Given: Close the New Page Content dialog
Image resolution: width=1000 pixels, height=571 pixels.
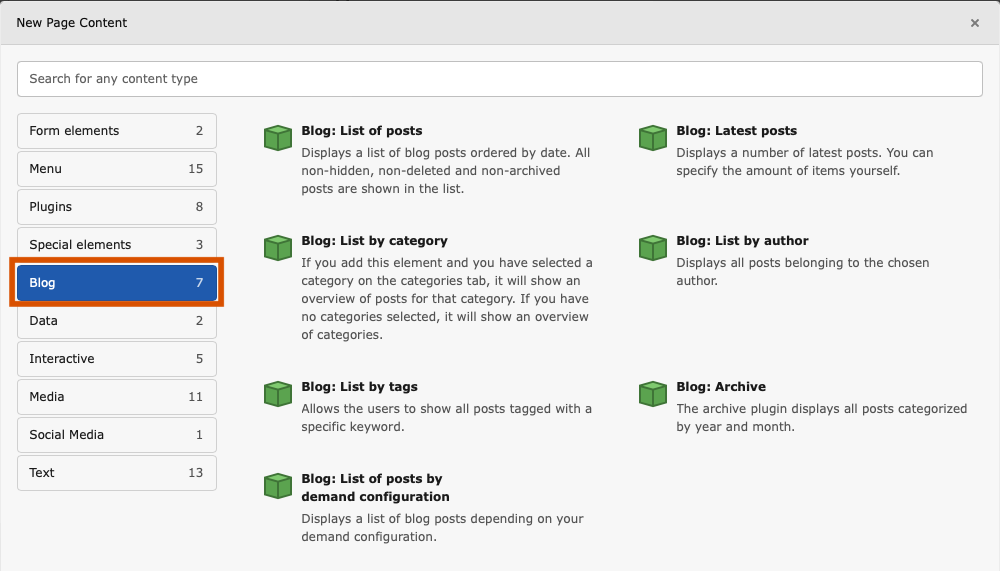Looking at the screenshot, I should 974,23.
